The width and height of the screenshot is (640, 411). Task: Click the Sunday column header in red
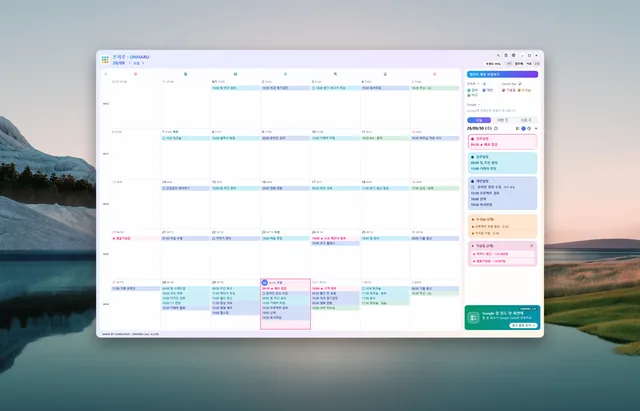pyautogui.click(x=136, y=74)
